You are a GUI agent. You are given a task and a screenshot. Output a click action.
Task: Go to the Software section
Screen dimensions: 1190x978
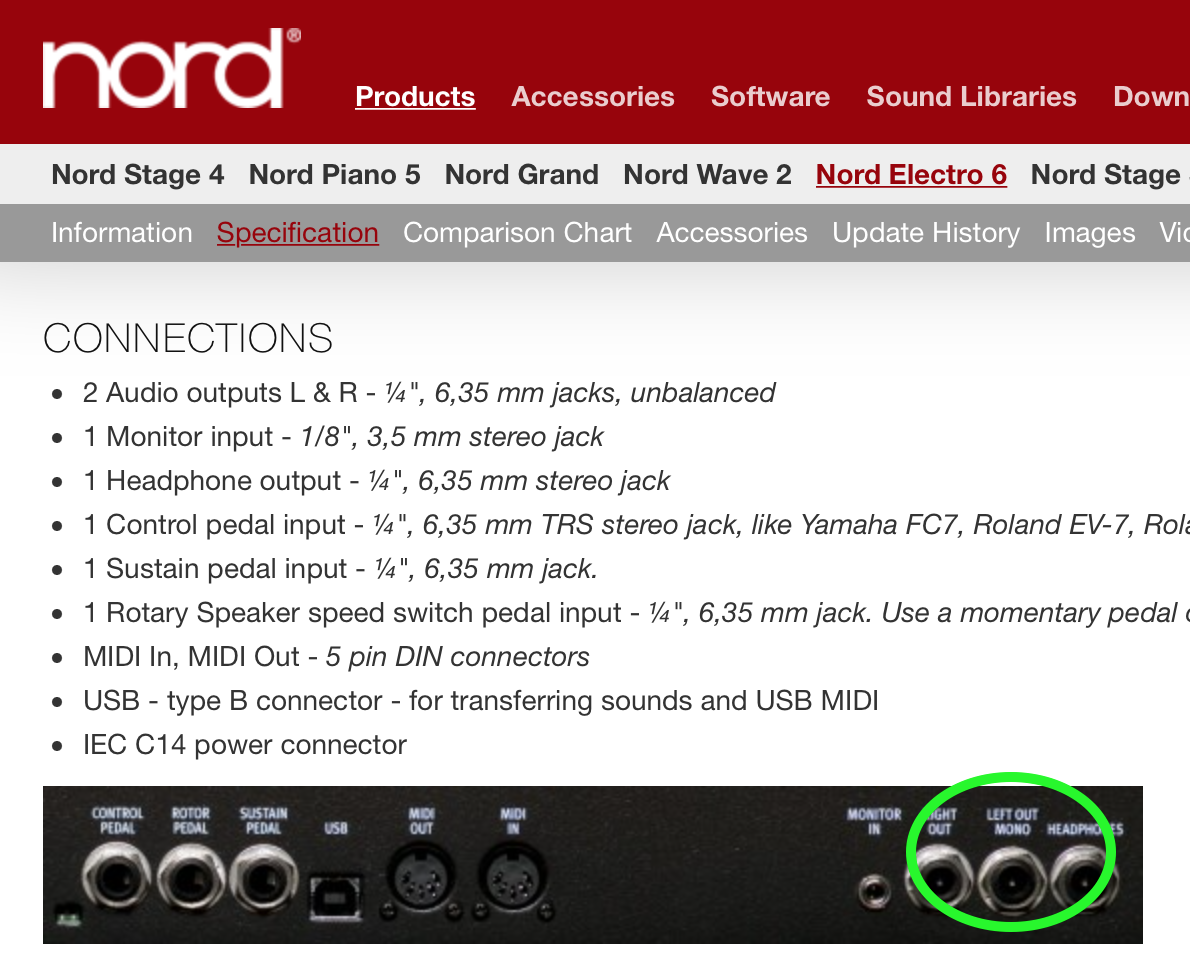click(x=770, y=96)
